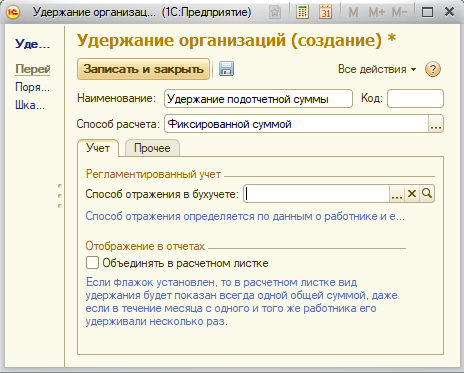Close the Удержание организаций window
464x373 pixels.
tap(449, 12)
